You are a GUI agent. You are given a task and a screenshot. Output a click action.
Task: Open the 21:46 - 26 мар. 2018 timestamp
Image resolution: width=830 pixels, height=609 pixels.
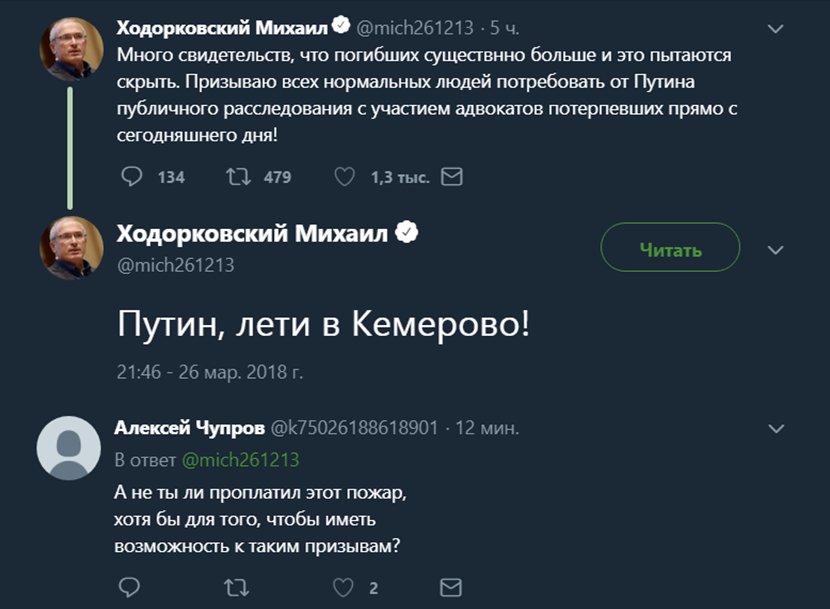[210, 373]
